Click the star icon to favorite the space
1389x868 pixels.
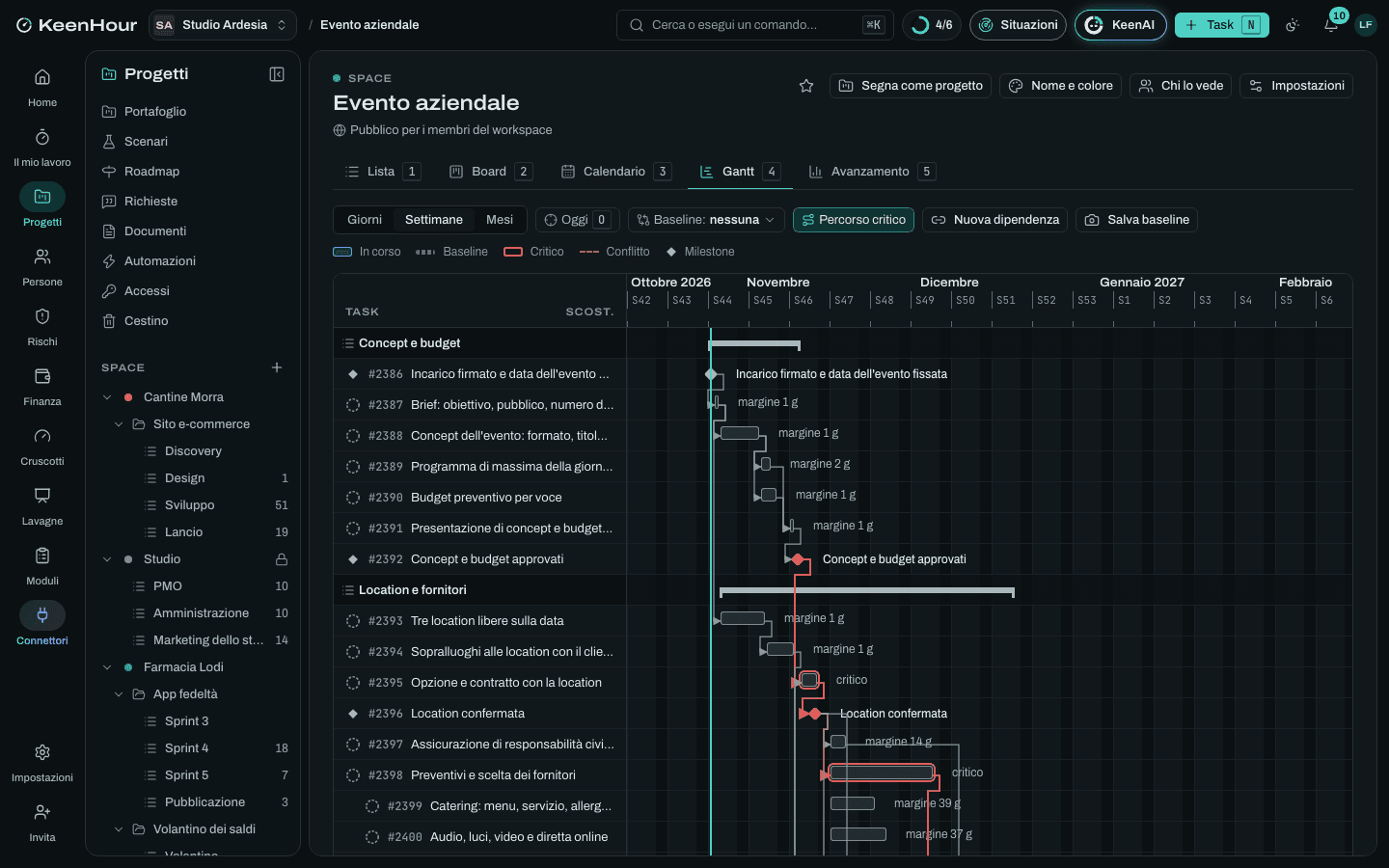point(806,86)
